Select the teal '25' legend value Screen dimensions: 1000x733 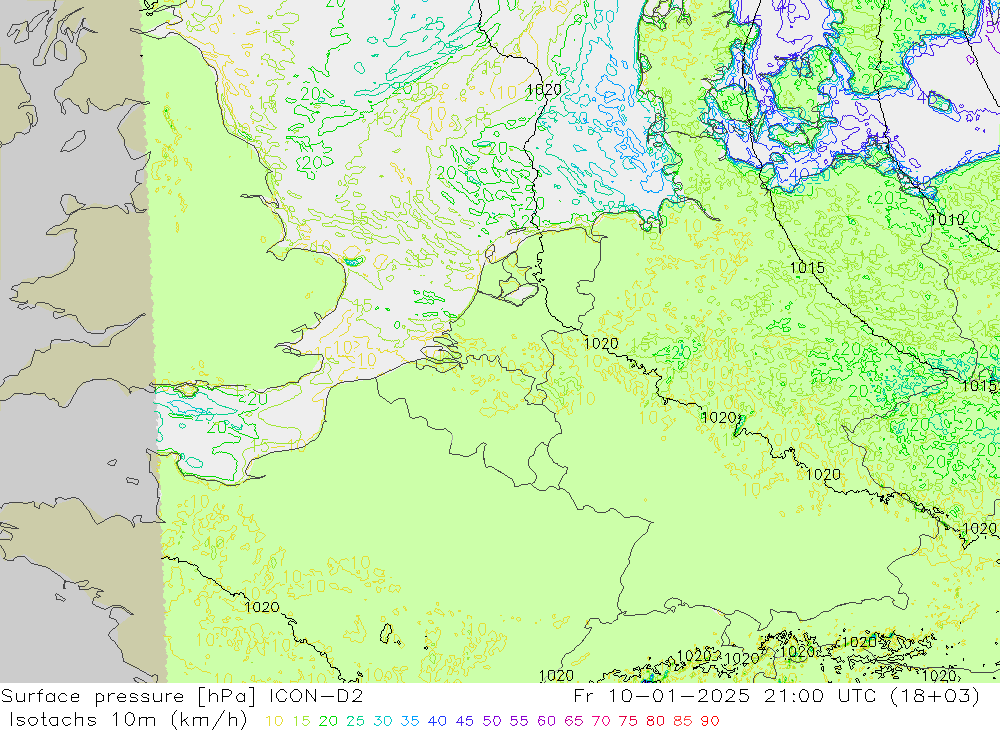pos(356,721)
